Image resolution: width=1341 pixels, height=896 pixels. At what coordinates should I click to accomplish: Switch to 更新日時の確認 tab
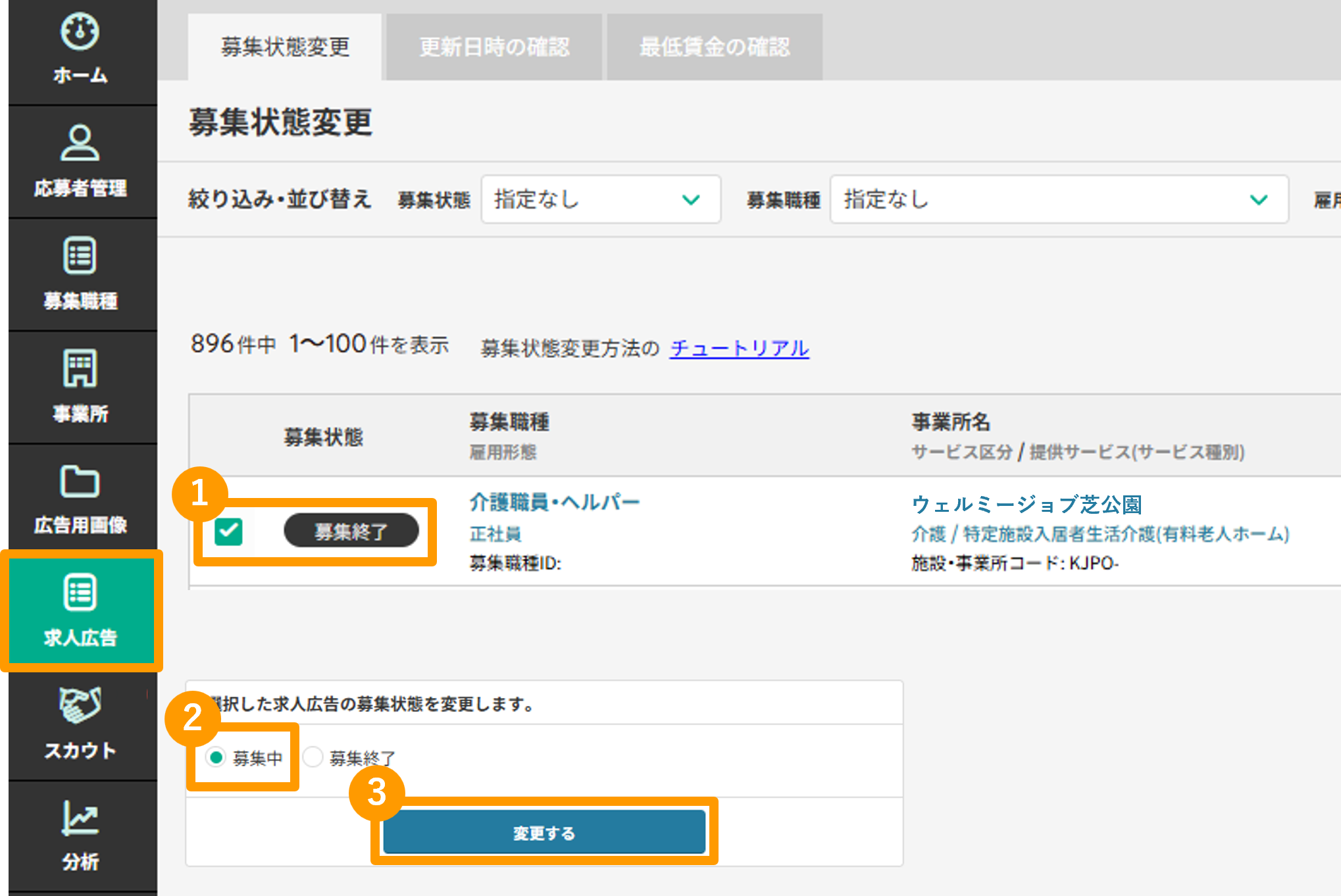point(494,47)
